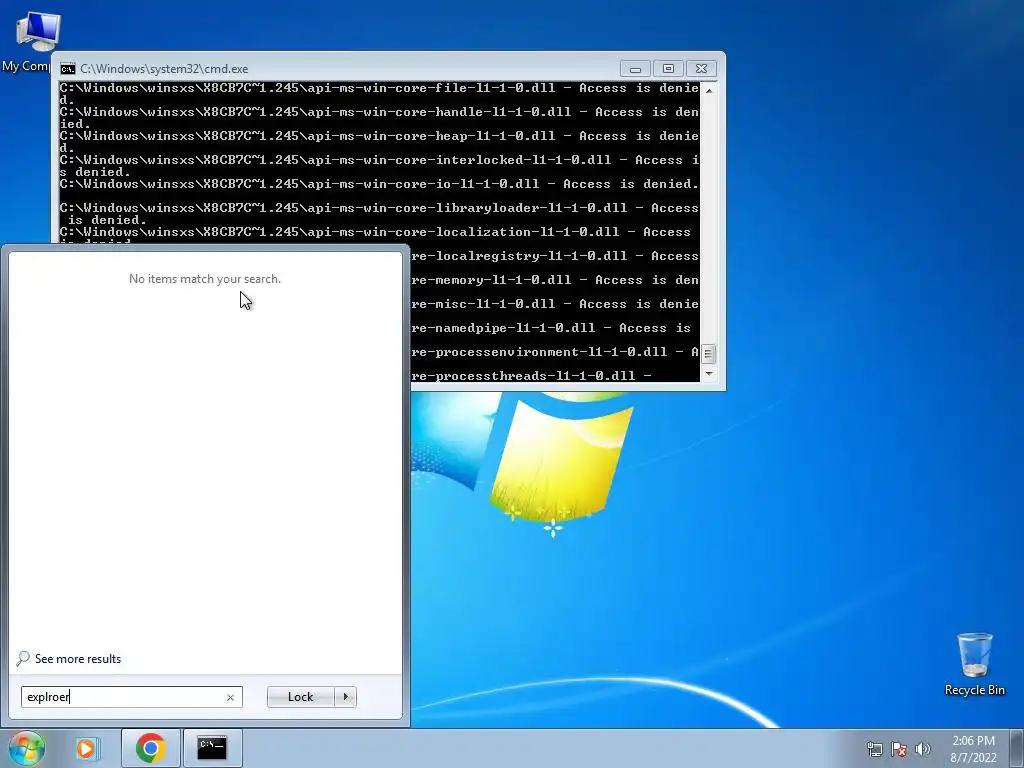Minimize the cmd.exe window
Image resolution: width=1024 pixels, height=768 pixels.
[635, 69]
